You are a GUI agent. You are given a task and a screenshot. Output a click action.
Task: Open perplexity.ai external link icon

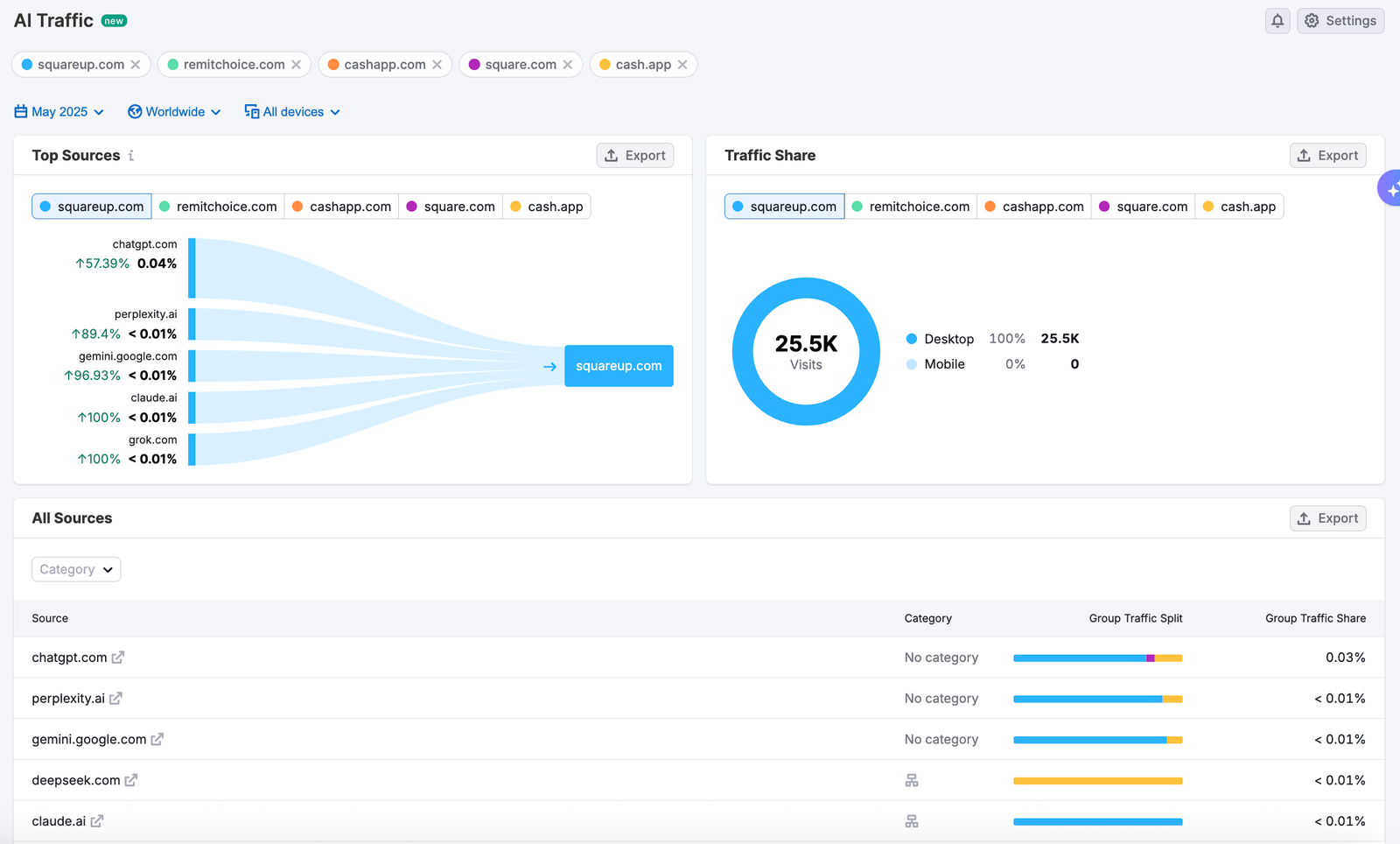[x=115, y=699]
